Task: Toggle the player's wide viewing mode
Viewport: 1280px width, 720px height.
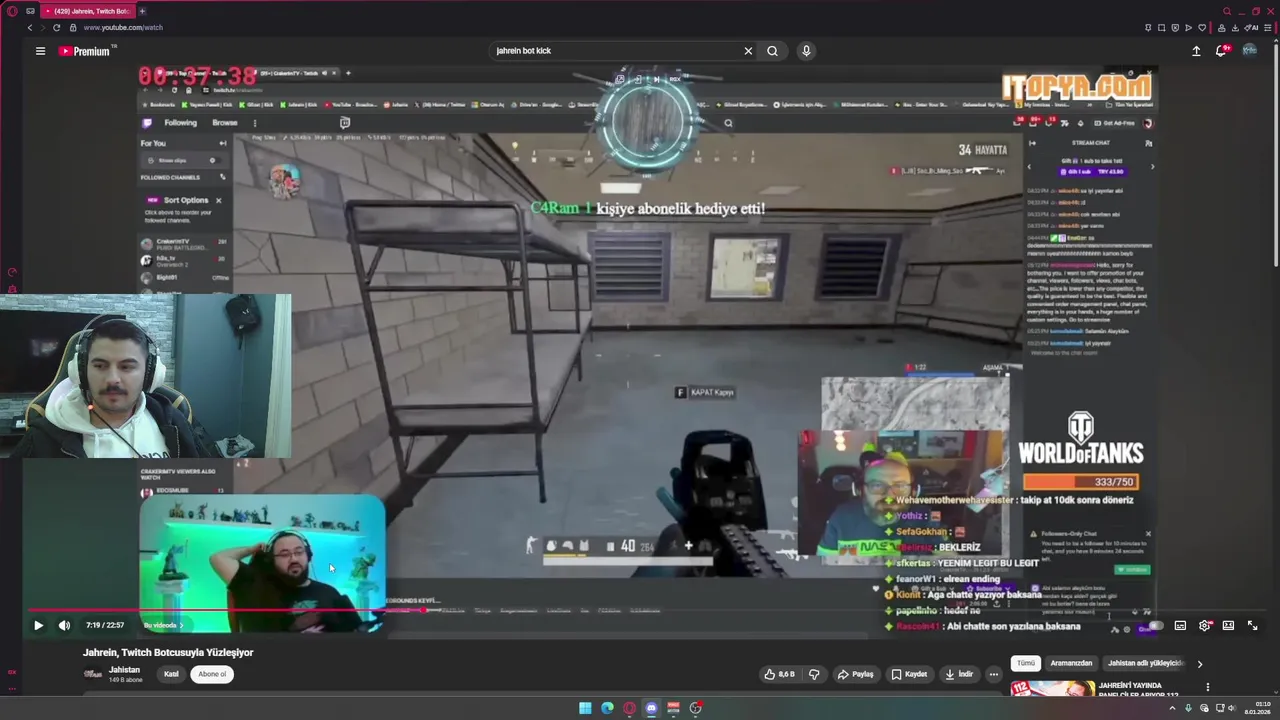Action: 1228,626
